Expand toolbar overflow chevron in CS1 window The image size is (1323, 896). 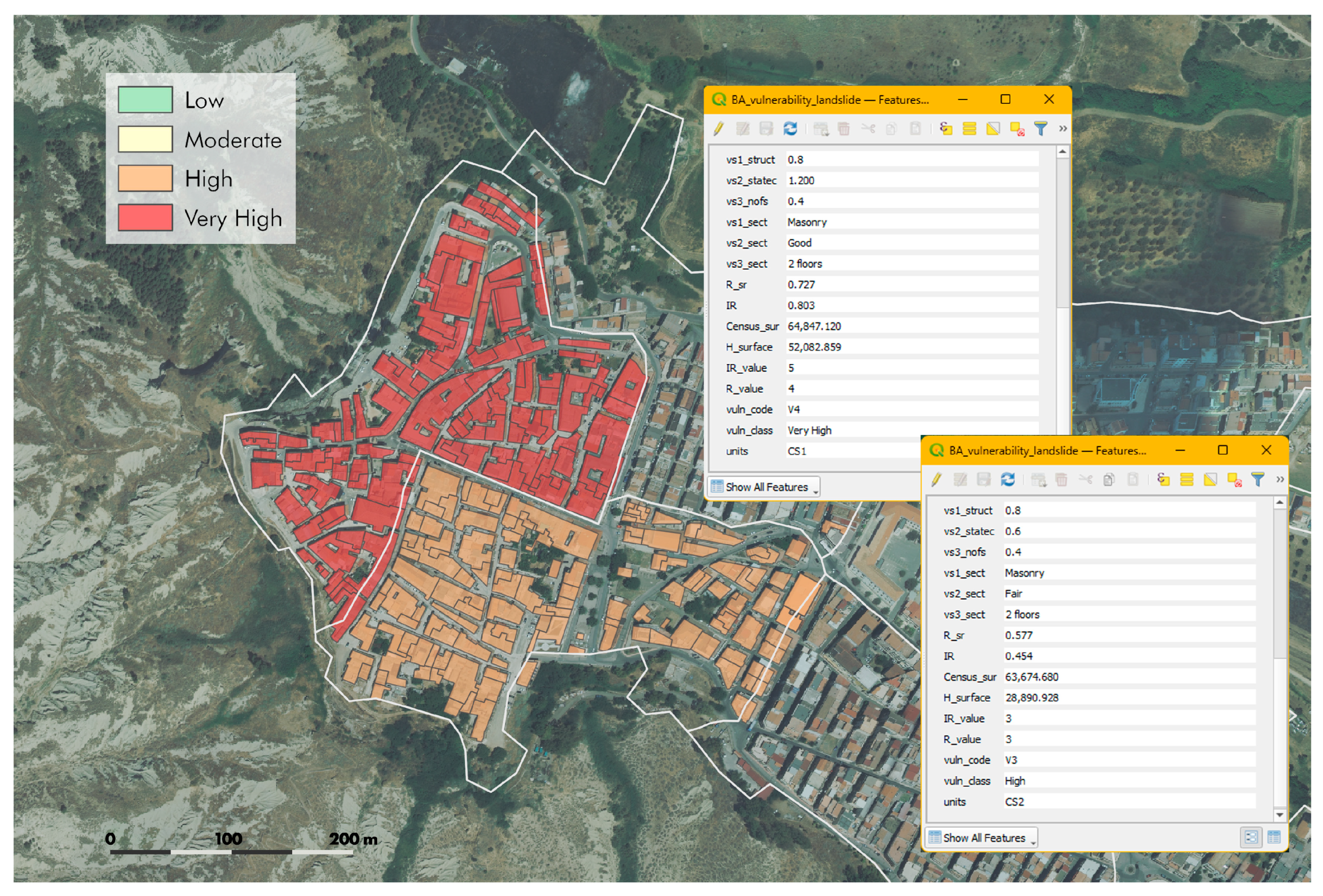(x=1062, y=129)
